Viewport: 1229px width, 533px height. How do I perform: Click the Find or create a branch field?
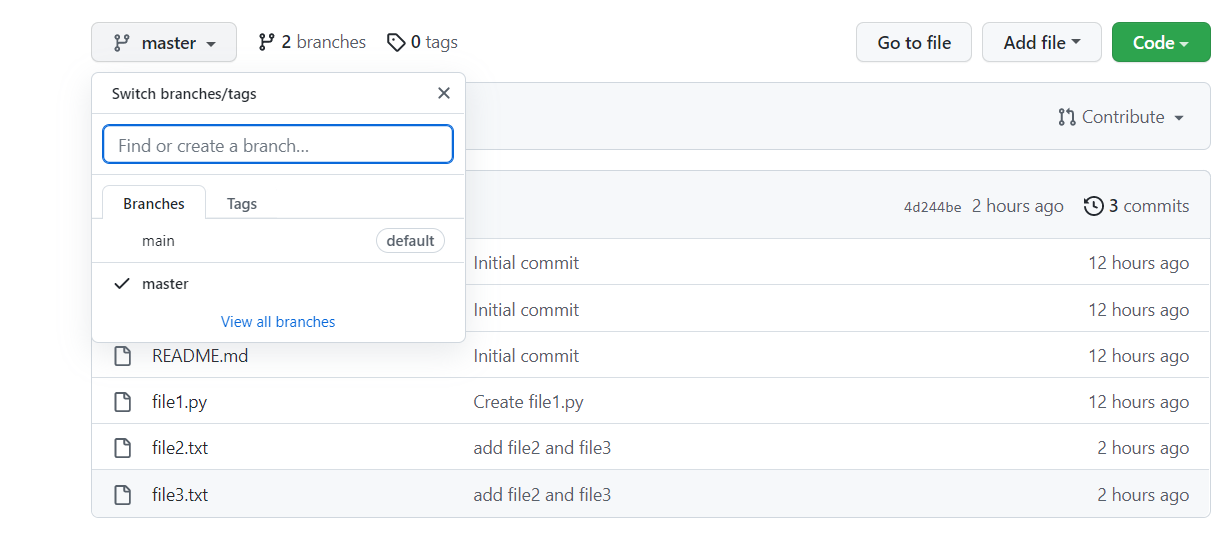(278, 145)
